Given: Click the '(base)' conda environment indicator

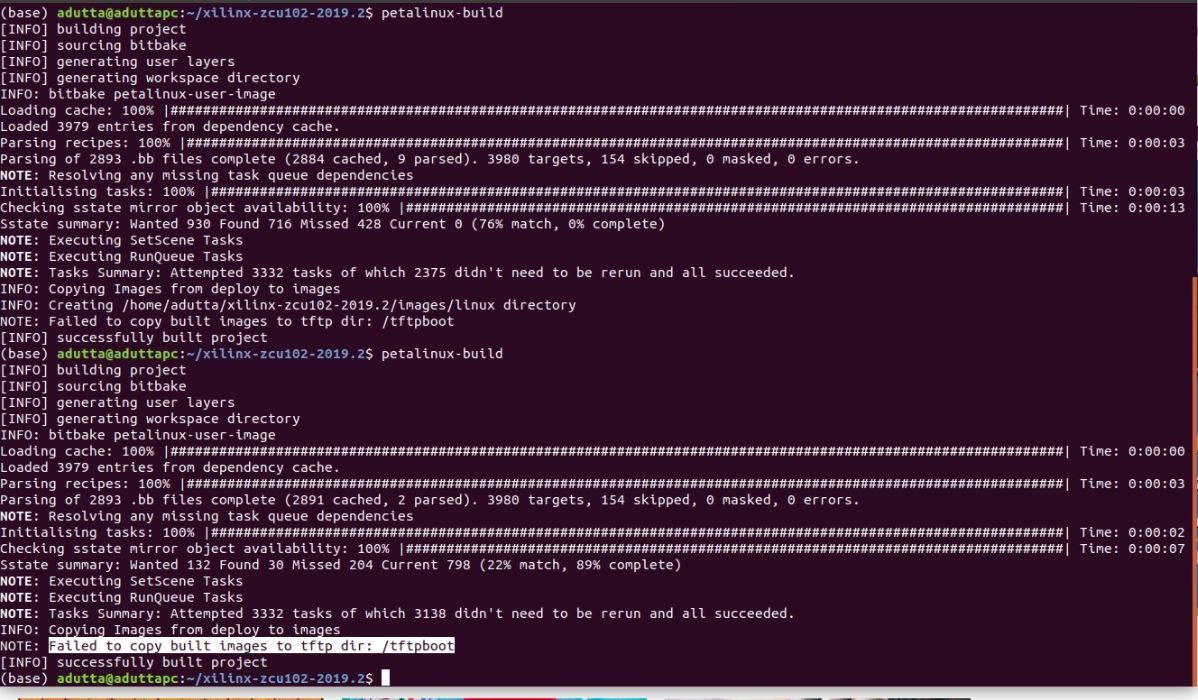Looking at the screenshot, I should tap(24, 13).
